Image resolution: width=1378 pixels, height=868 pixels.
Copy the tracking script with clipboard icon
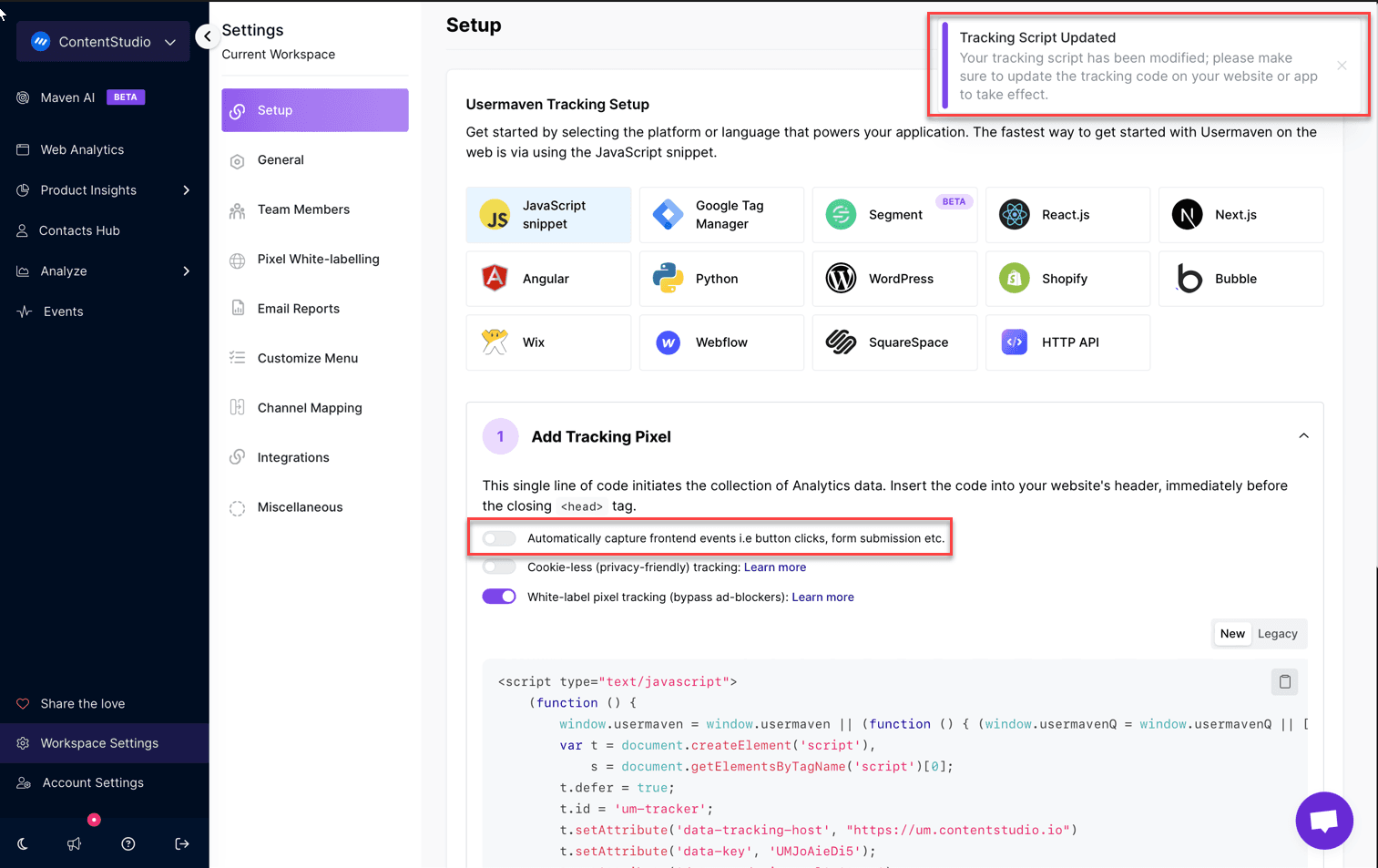point(1284,681)
